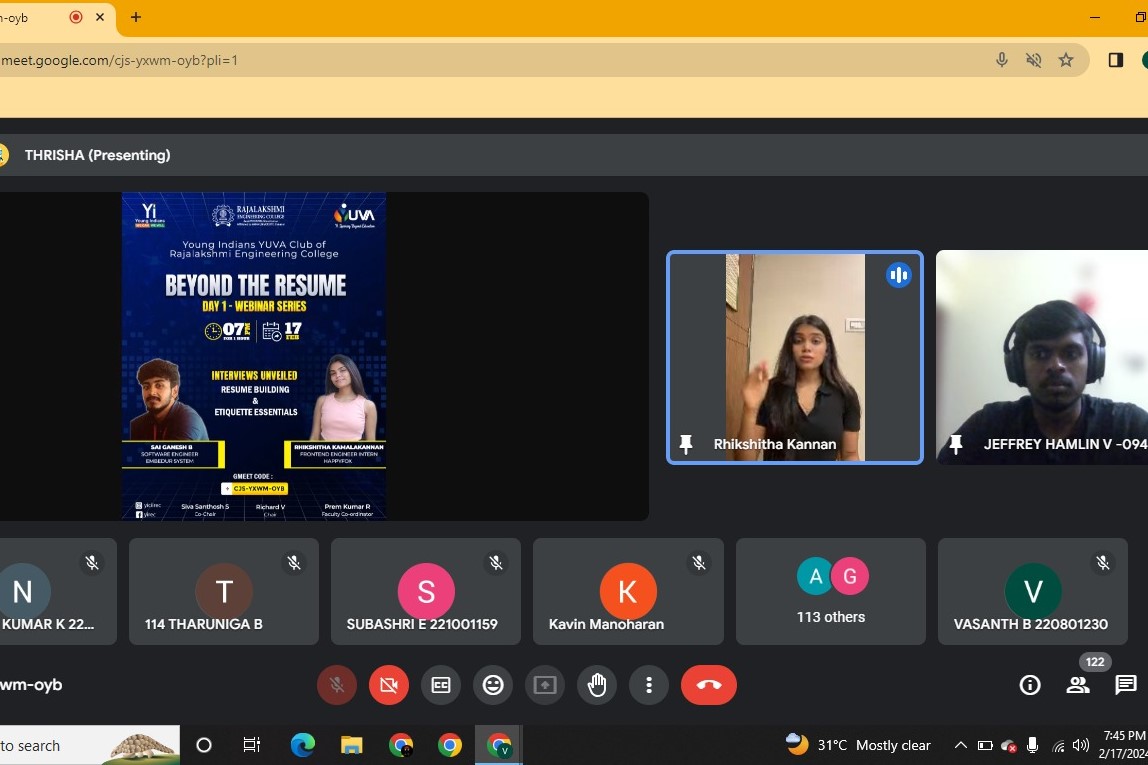Click the muted mic icon on VASANTH tile
Viewport: 1148px width, 765px height.
1103,562
